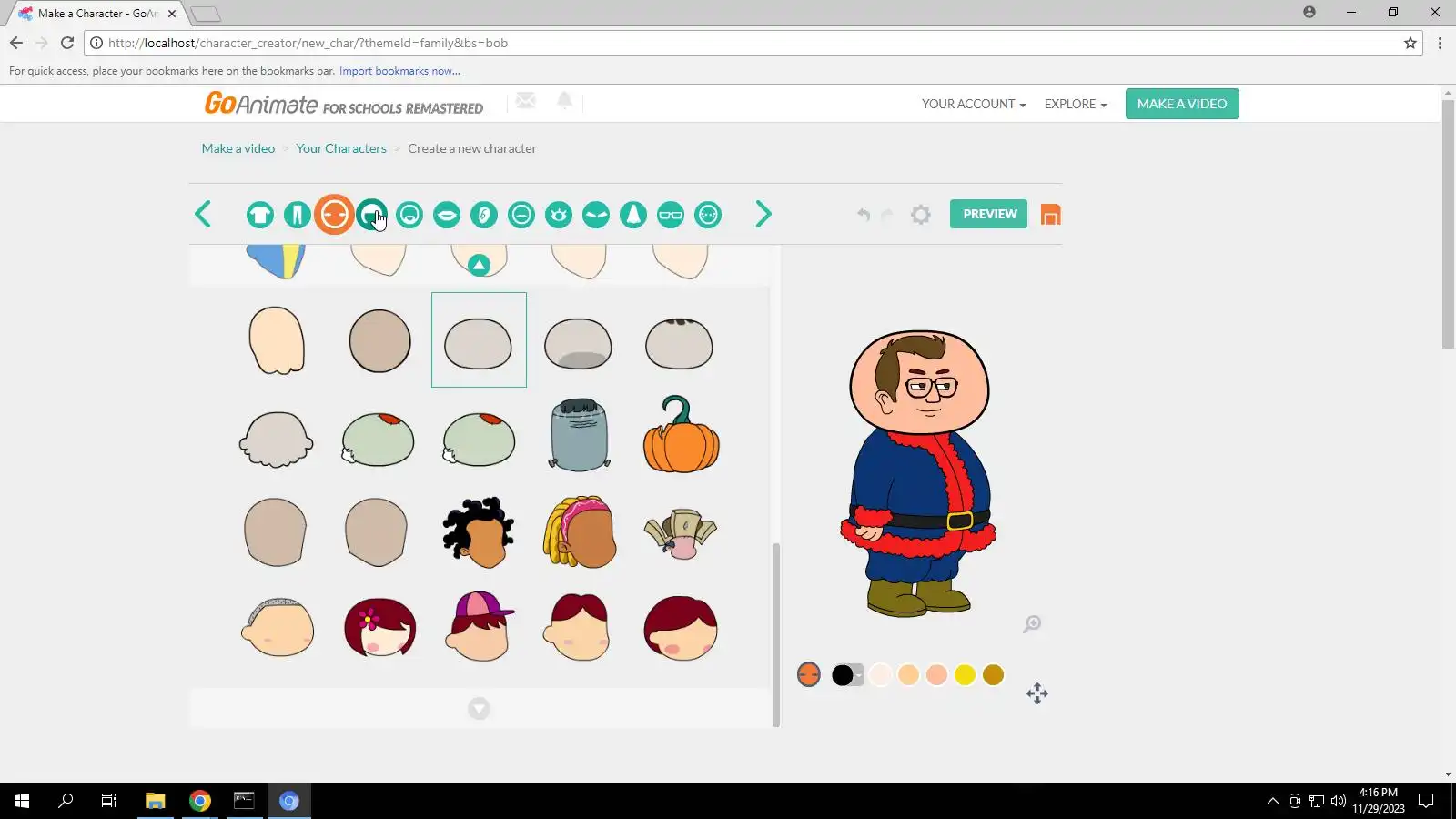Choose the round tan head thumbnail

point(379,340)
